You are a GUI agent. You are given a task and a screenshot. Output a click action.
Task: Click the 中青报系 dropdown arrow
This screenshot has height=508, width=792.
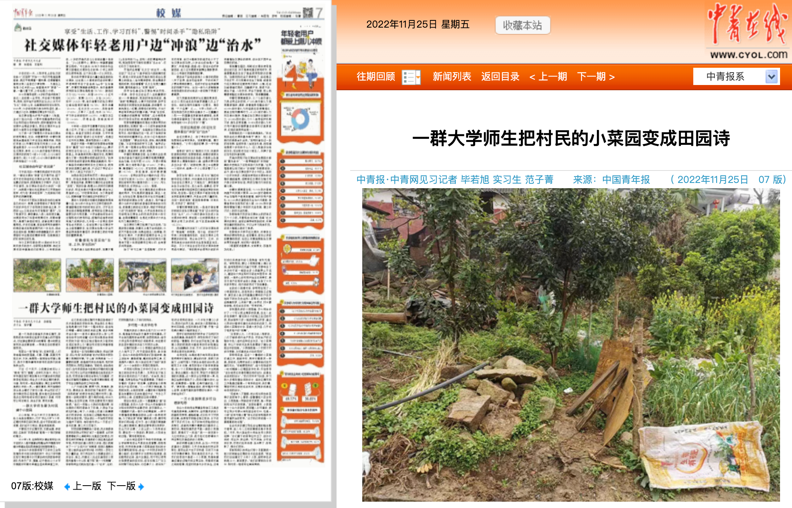tap(771, 77)
